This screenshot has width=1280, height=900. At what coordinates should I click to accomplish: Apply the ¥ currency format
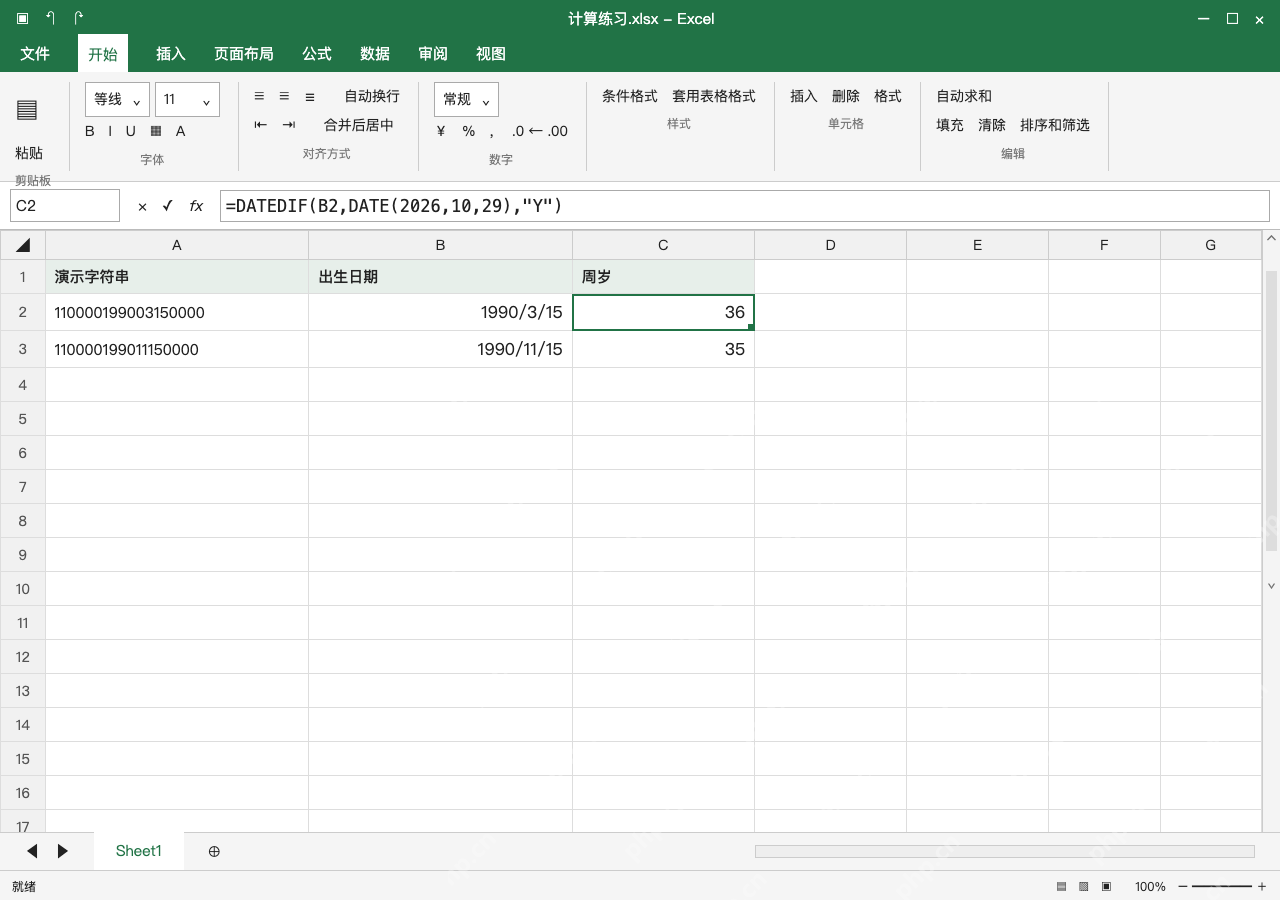(x=441, y=131)
